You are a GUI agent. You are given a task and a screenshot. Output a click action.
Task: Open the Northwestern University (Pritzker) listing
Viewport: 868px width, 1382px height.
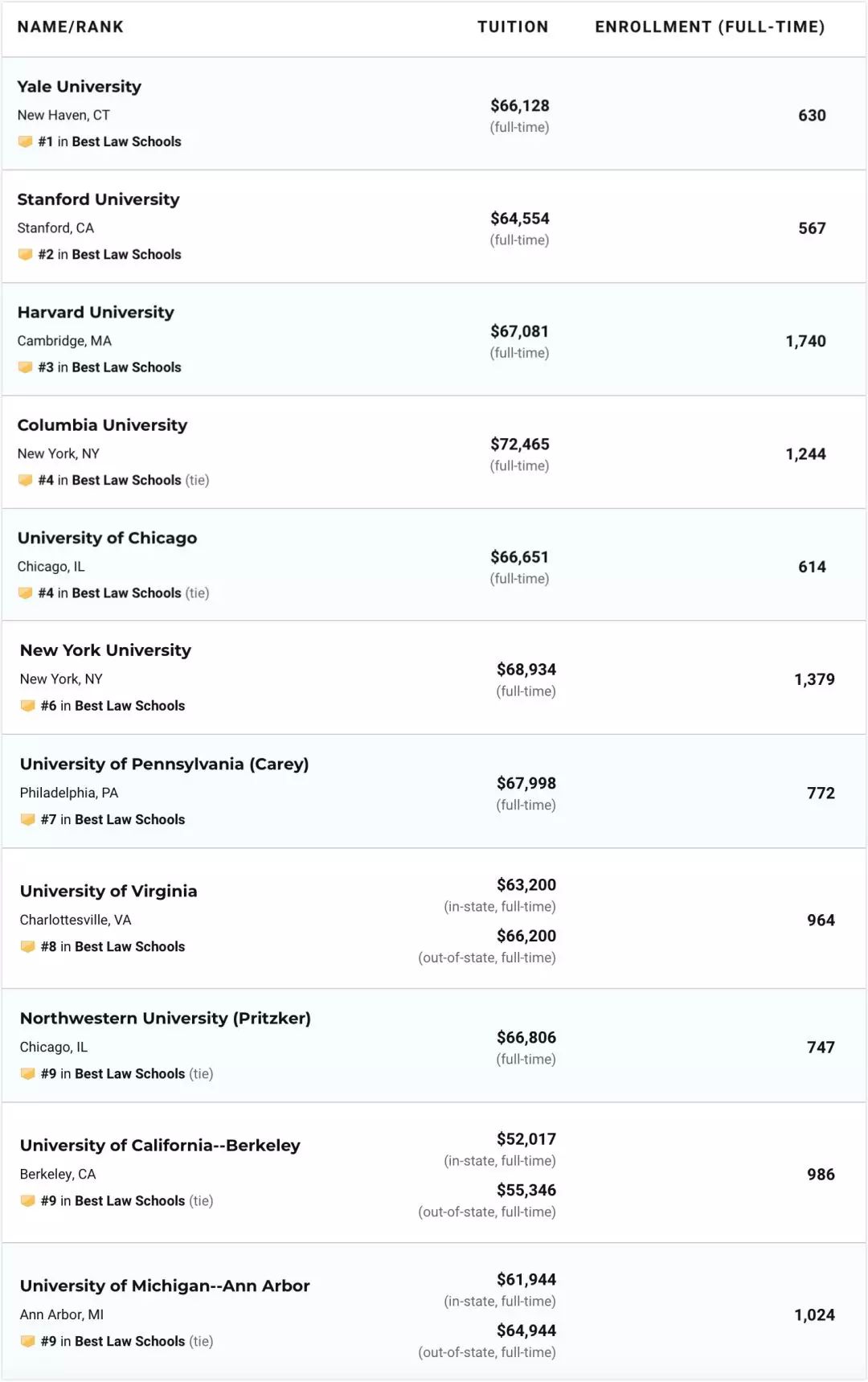point(165,1018)
